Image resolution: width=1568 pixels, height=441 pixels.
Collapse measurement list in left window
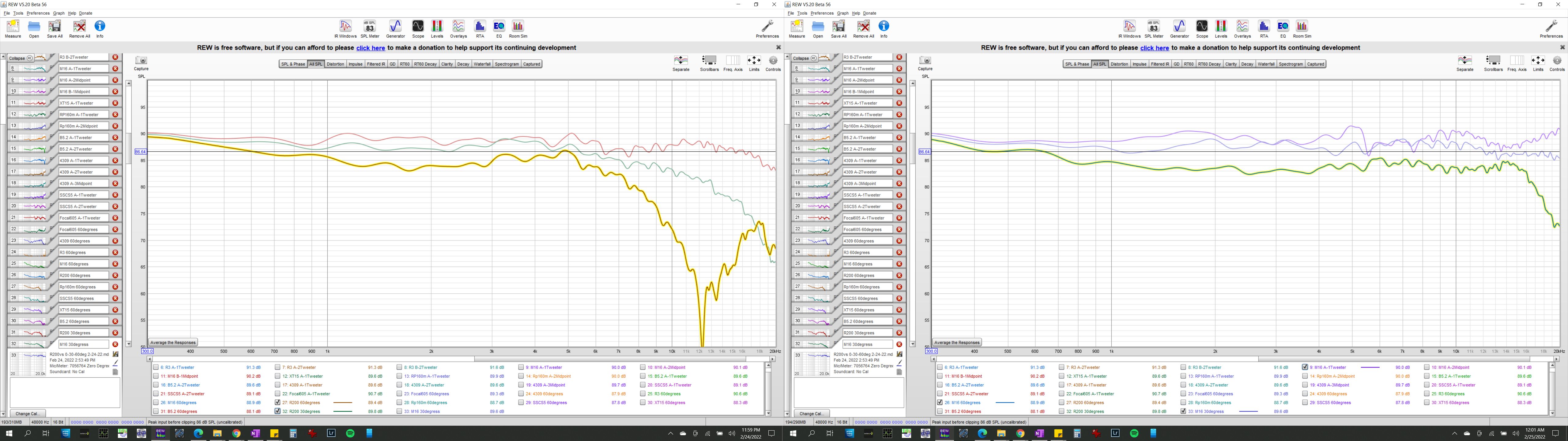21,58
